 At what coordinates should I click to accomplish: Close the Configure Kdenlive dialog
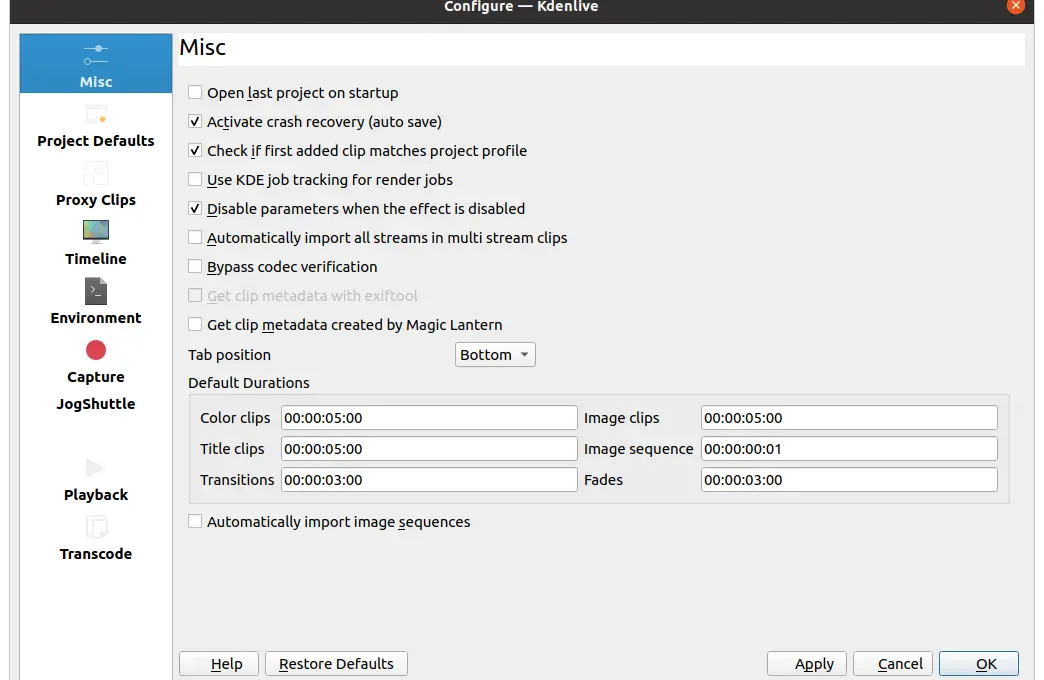[x=1015, y=5]
